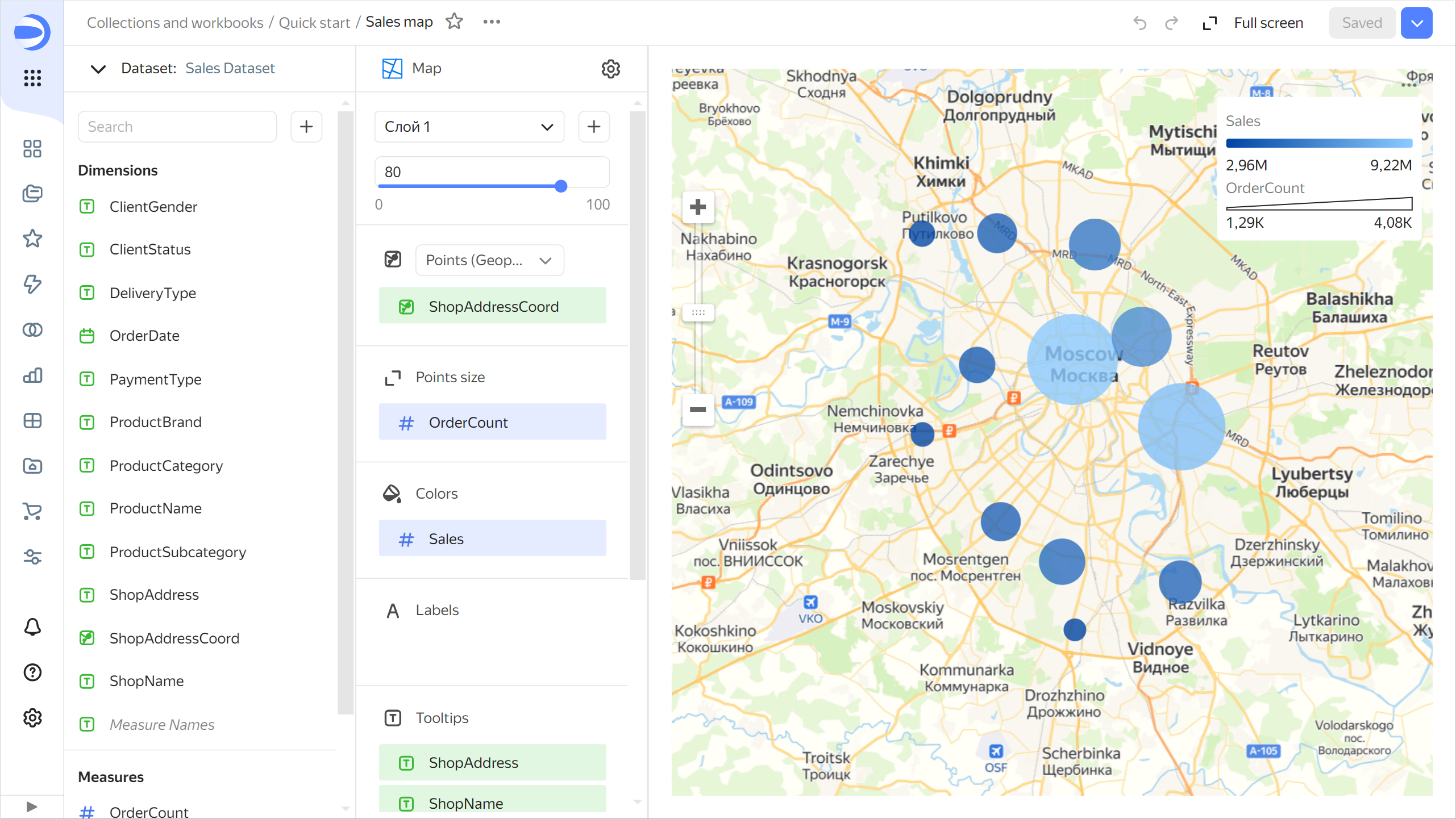Open the help question mark icon
This screenshot has height=819, width=1456.
click(x=32, y=672)
